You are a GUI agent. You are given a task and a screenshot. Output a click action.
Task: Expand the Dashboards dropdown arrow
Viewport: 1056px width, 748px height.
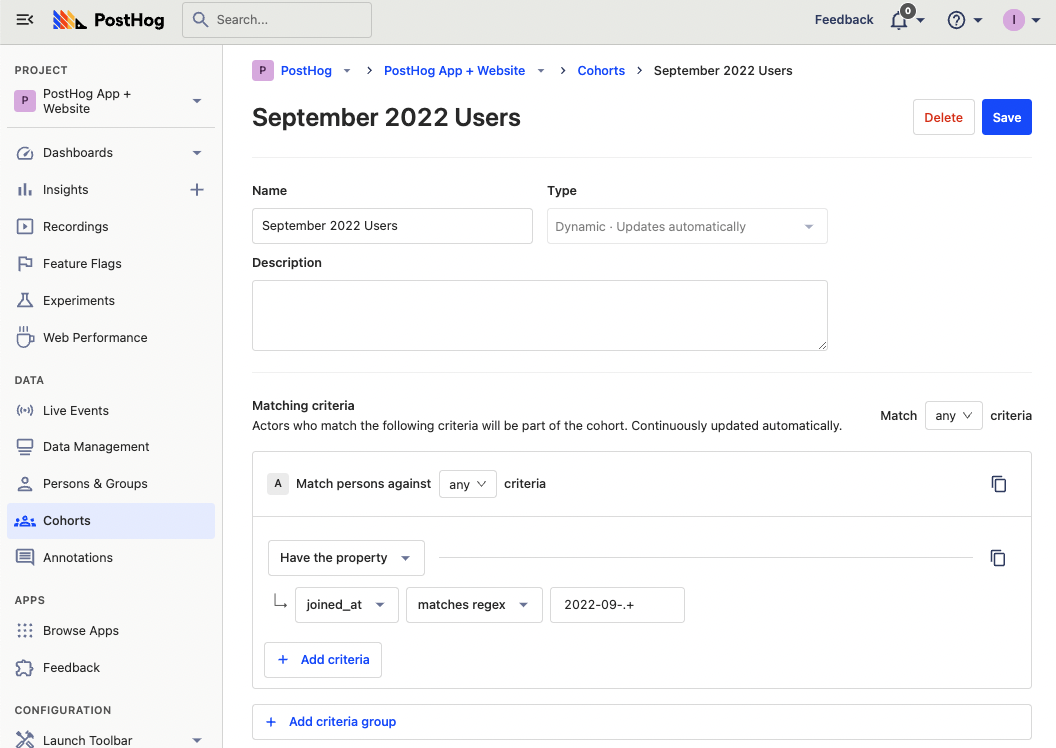[197, 153]
